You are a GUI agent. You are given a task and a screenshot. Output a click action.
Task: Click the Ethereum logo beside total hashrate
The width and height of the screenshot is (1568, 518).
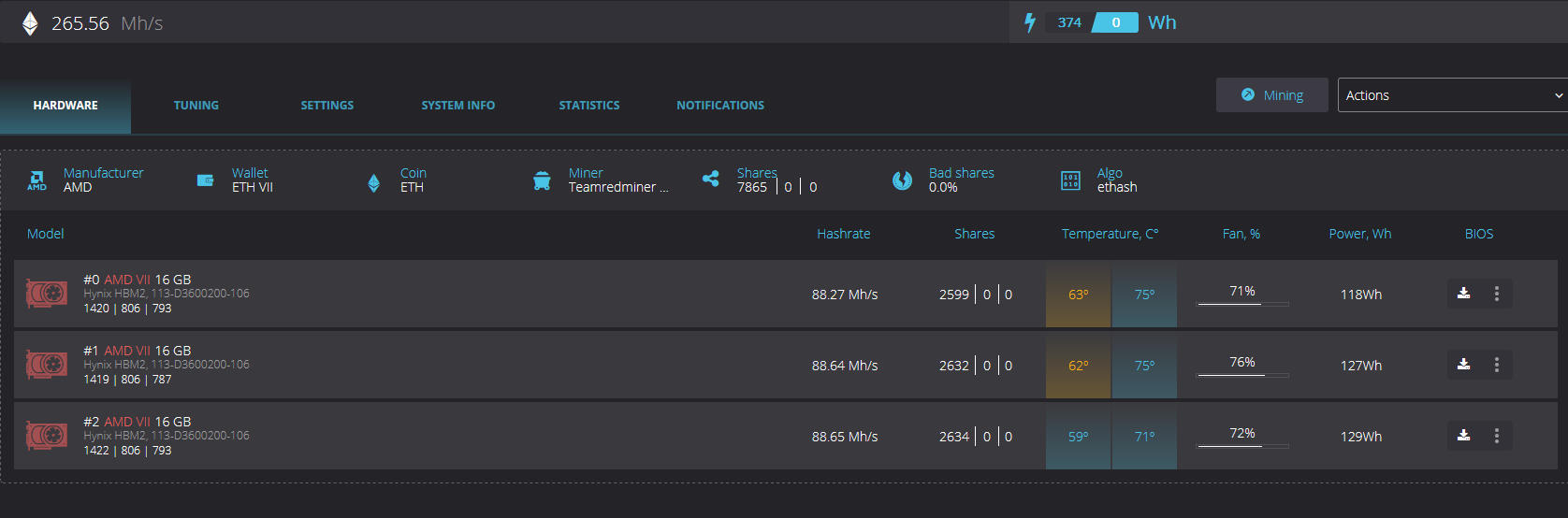tap(30, 23)
